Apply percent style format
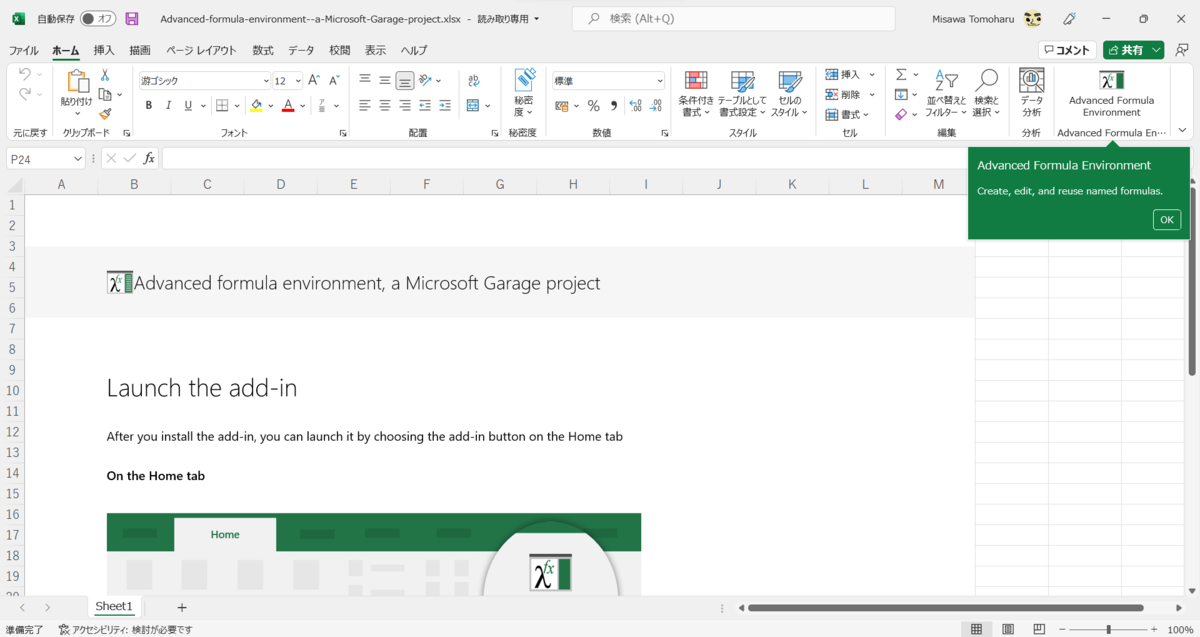The image size is (1200, 637). click(593, 105)
